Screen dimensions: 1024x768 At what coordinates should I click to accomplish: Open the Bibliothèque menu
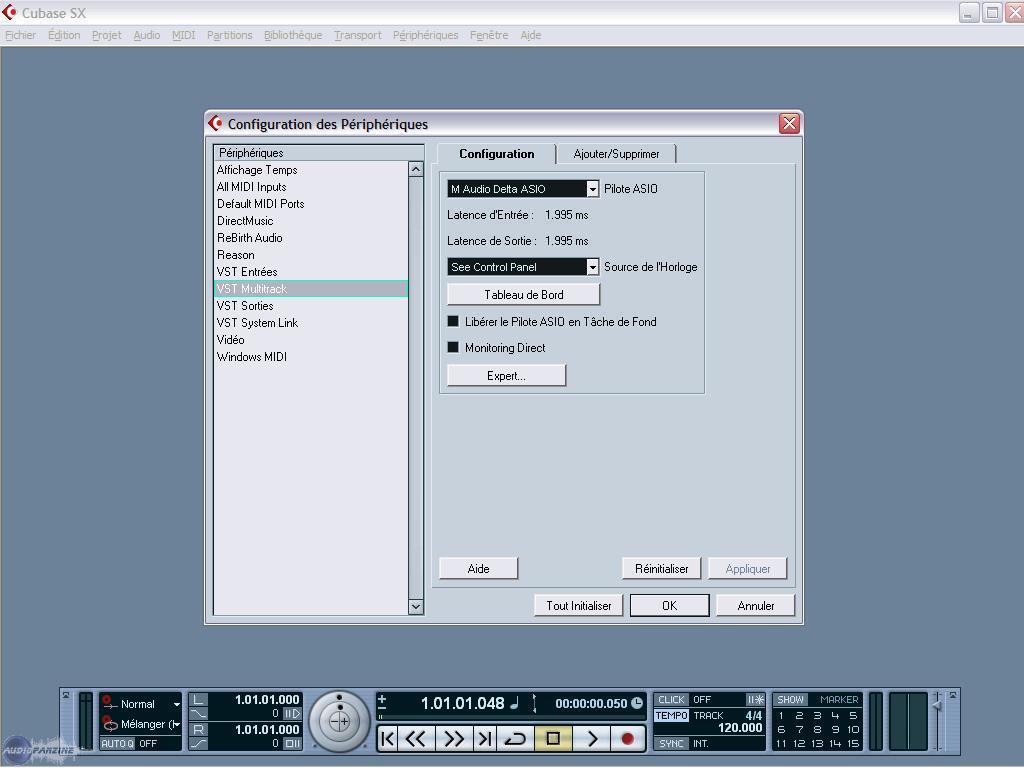pyautogui.click(x=293, y=35)
